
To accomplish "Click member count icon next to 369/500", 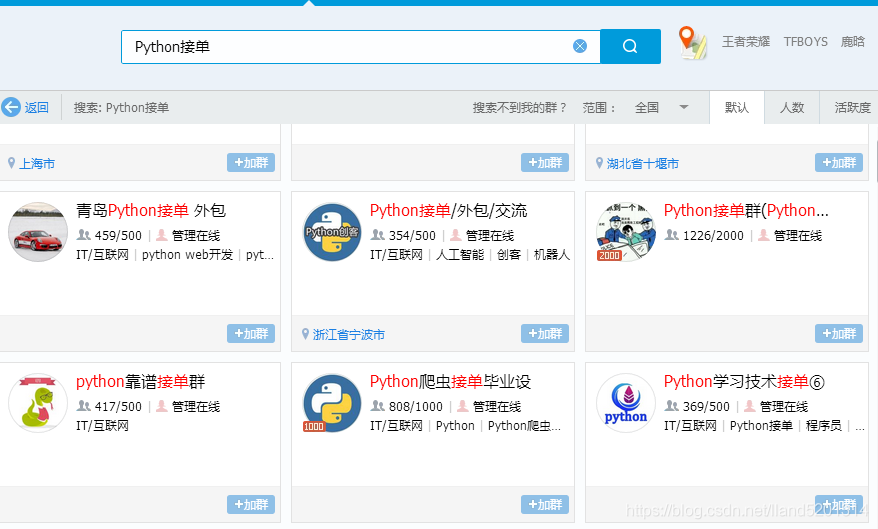I will (672, 406).
